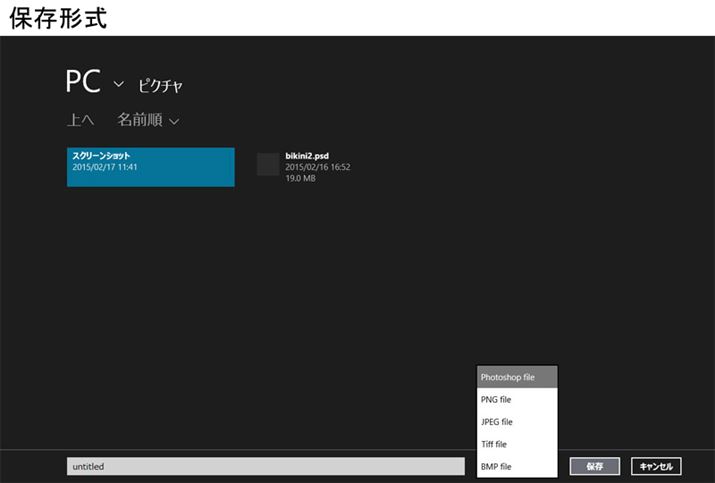Click the chevron arrow next to PC

click(x=119, y=84)
